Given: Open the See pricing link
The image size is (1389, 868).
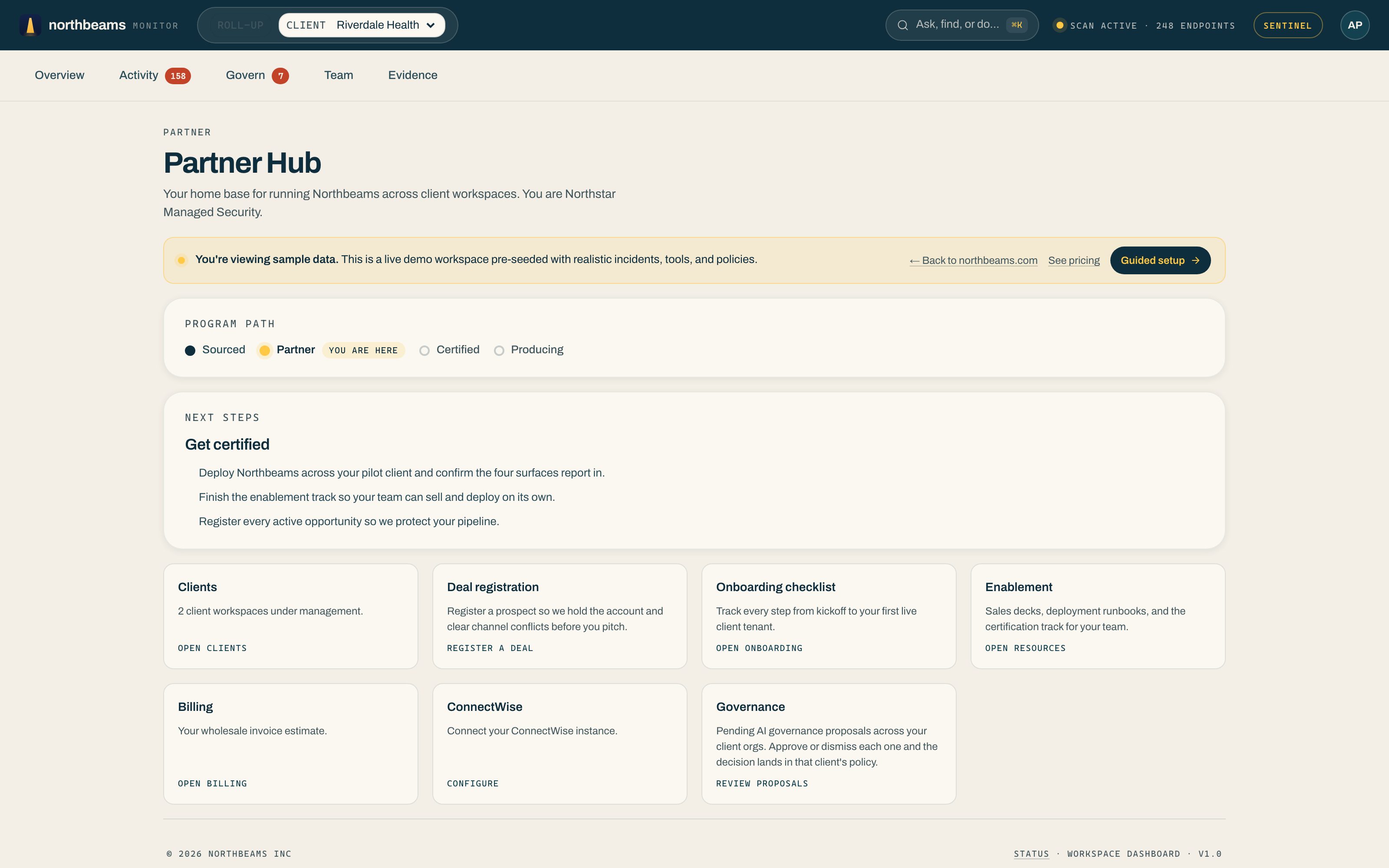Looking at the screenshot, I should coord(1074,261).
